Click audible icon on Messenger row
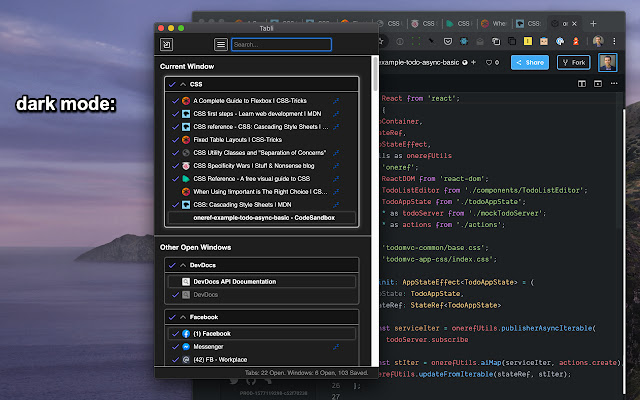 (x=336, y=346)
